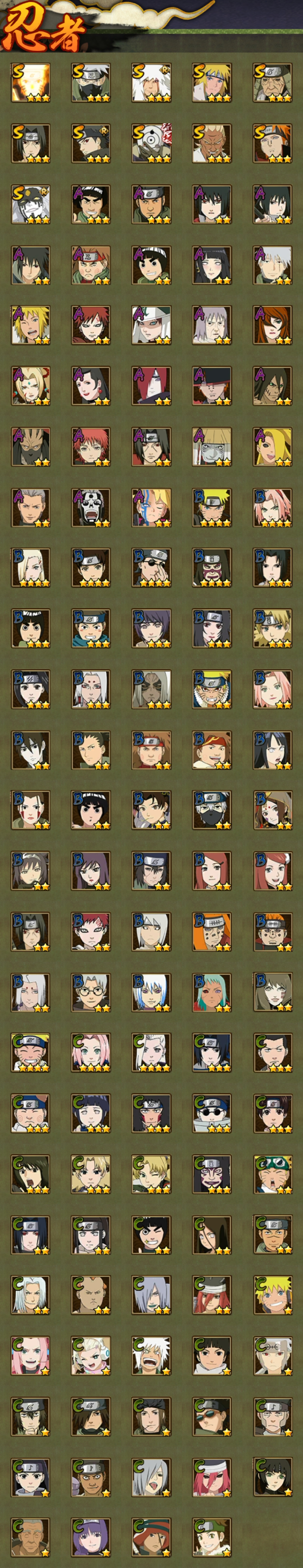The height and width of the screenshot is (1568, 303).
Task: Pick the S-rank white spiral-masked ninja
Action: [151, 143]
